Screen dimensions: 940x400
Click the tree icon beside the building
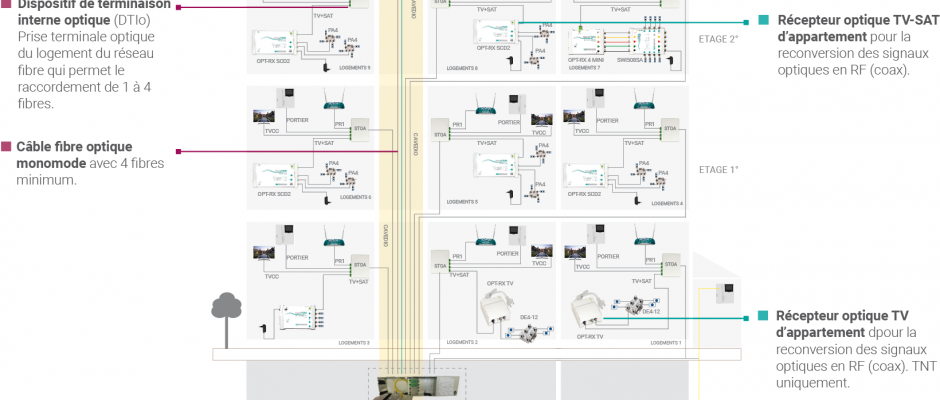[224, 308]
